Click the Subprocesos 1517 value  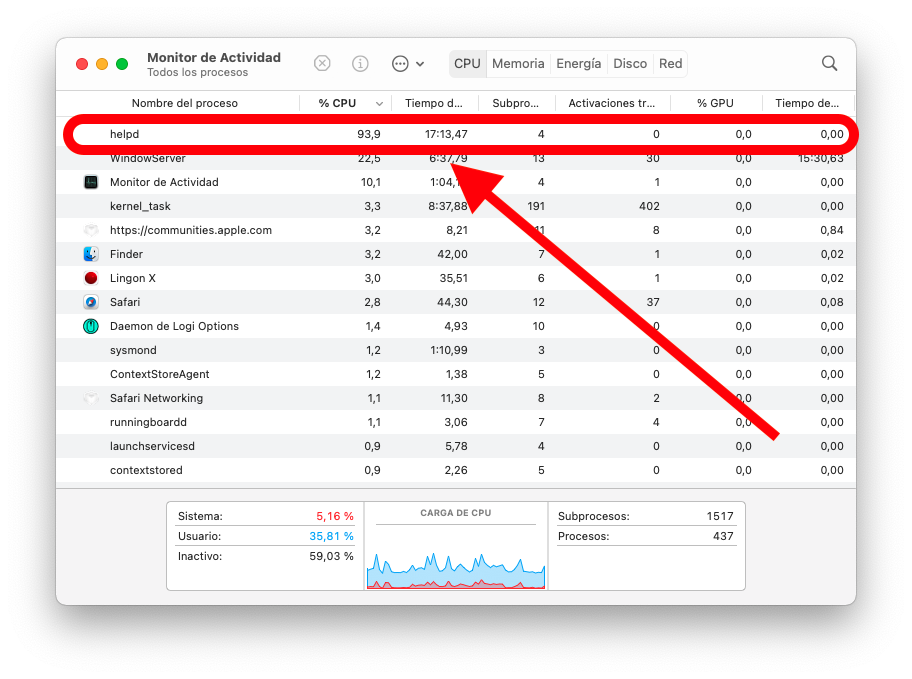click(720, 516)
